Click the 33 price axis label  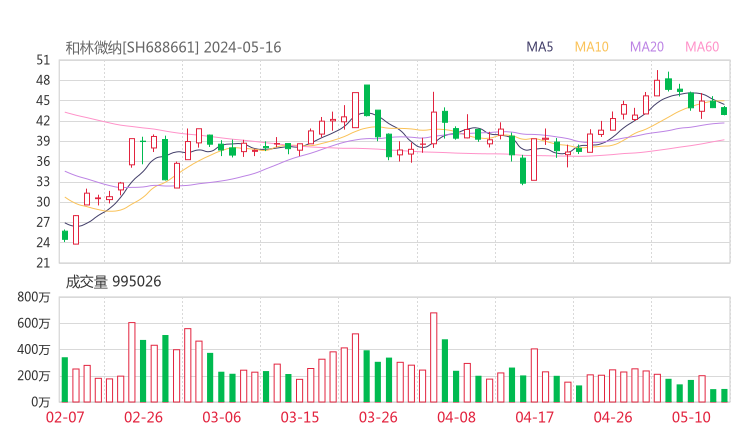43,182
